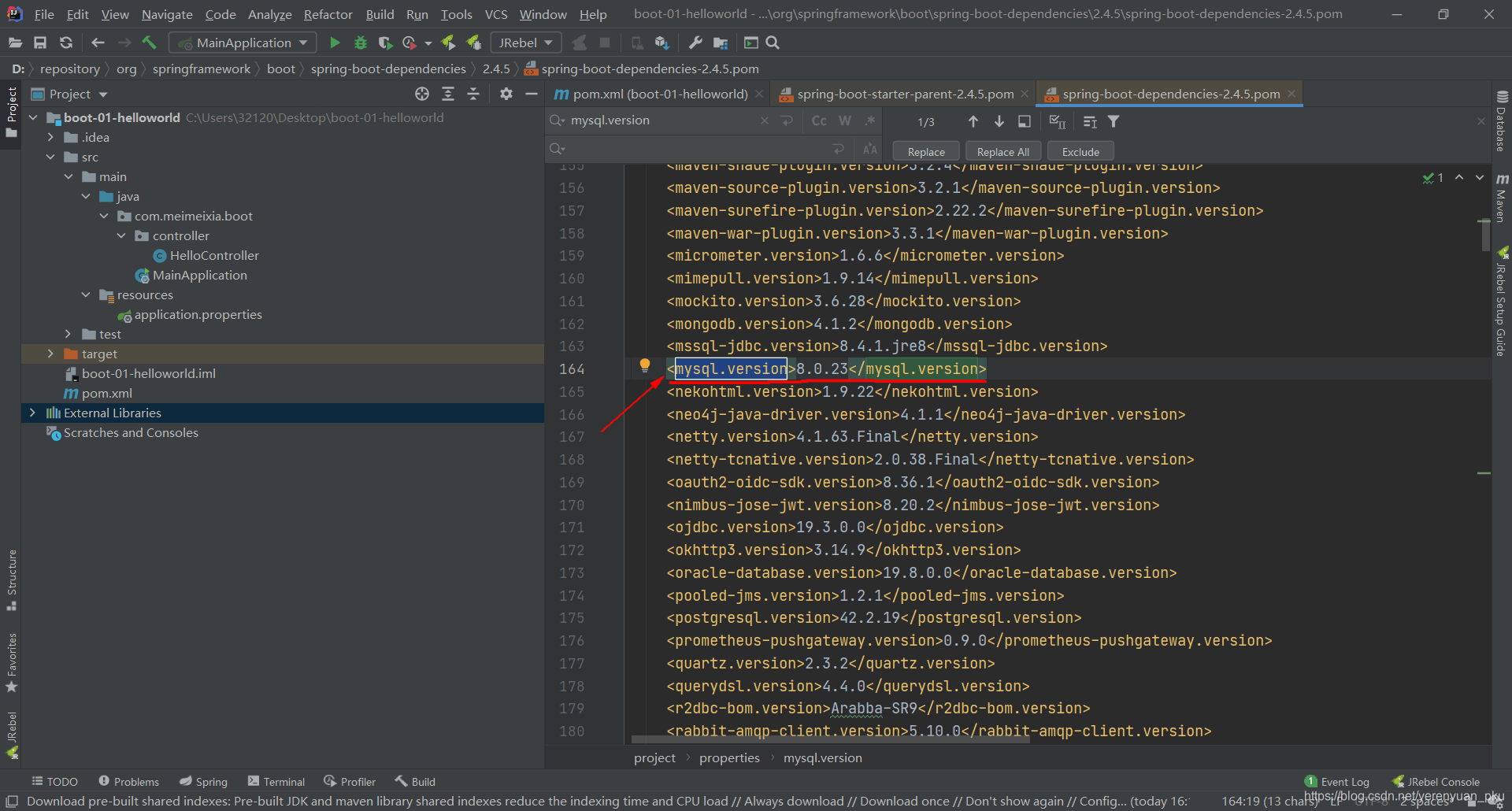1512x811 pixels.
Task: Click Expand All in Project panel
Action: tap(448, 94)
